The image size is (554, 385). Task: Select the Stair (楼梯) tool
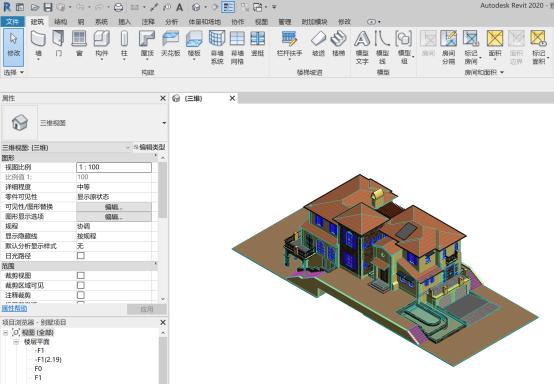click(338, 44)
